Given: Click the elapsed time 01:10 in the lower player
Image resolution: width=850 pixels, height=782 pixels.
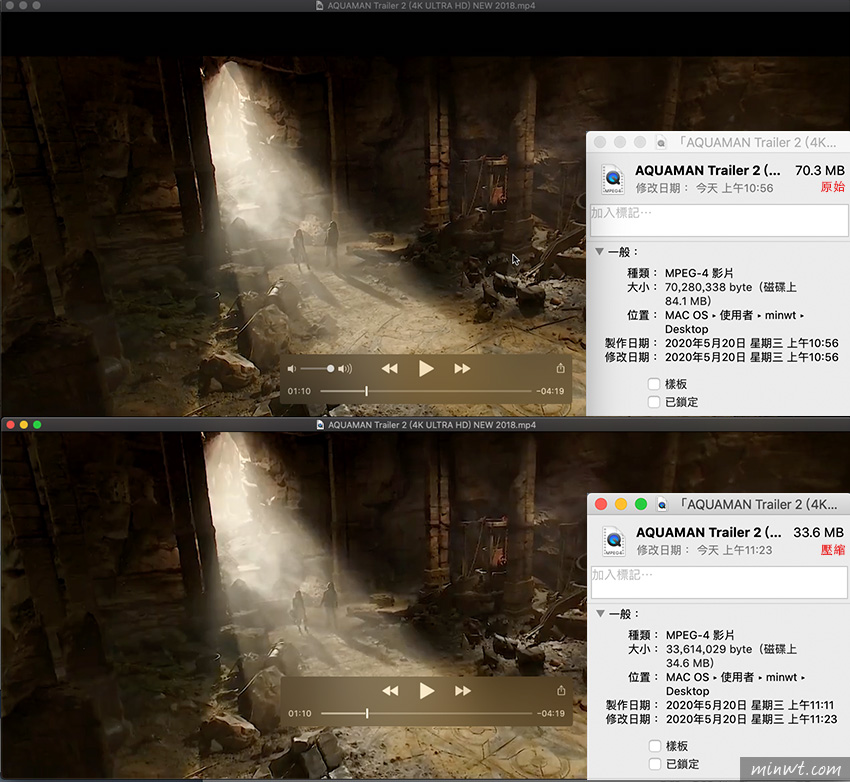Looking at the screenshot, I should (x=300, y=713).
